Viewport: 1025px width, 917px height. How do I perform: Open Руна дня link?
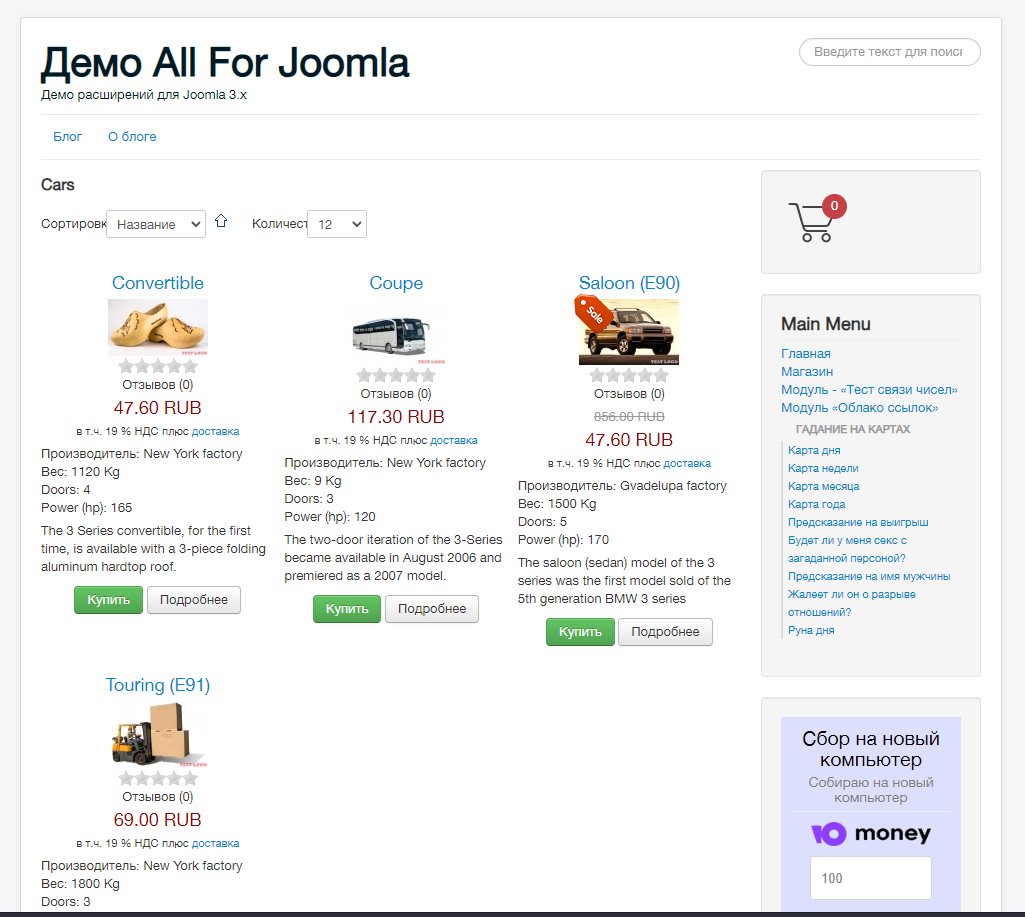coord(811,630)
